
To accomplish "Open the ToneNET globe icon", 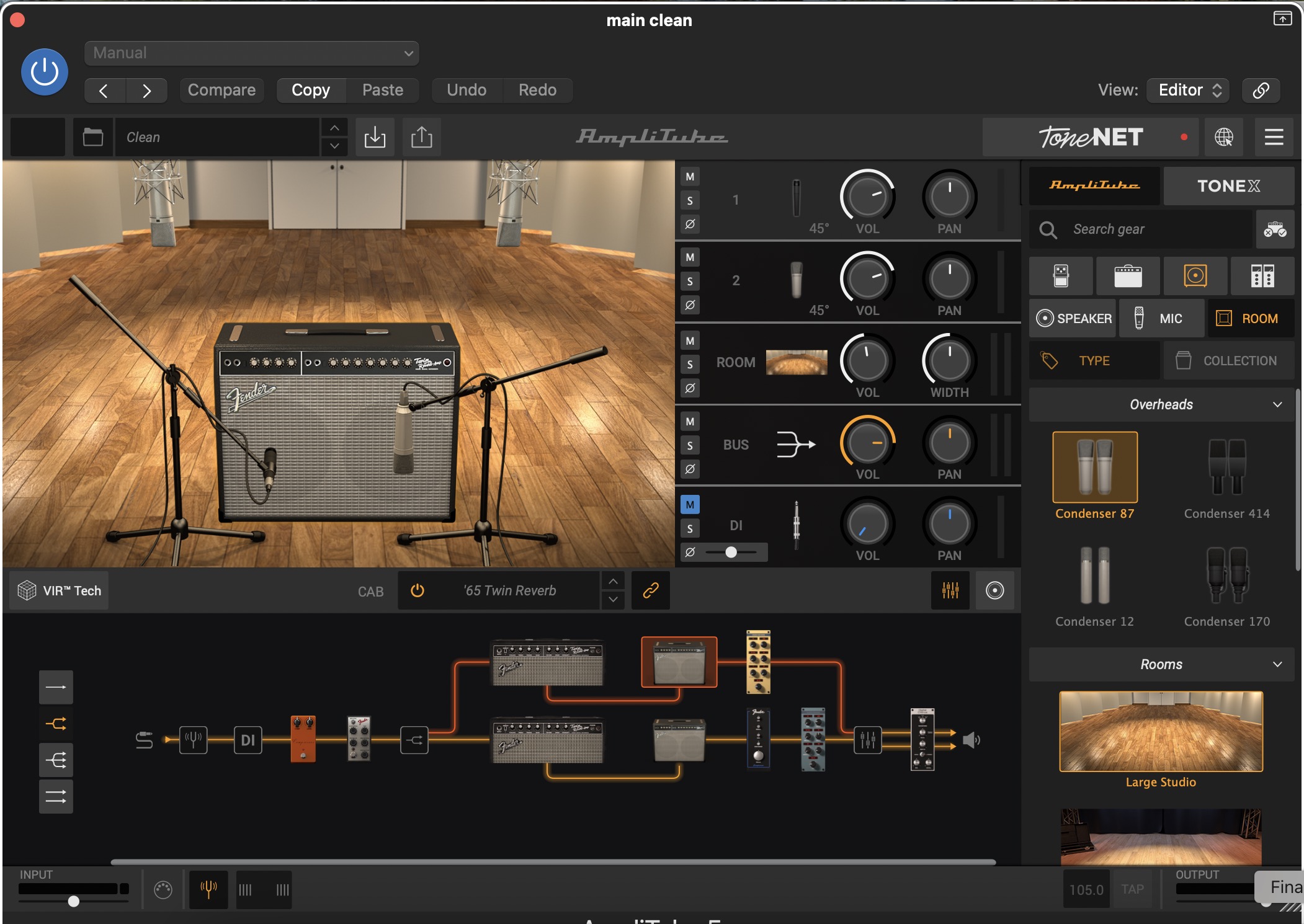I will 1223,137.
